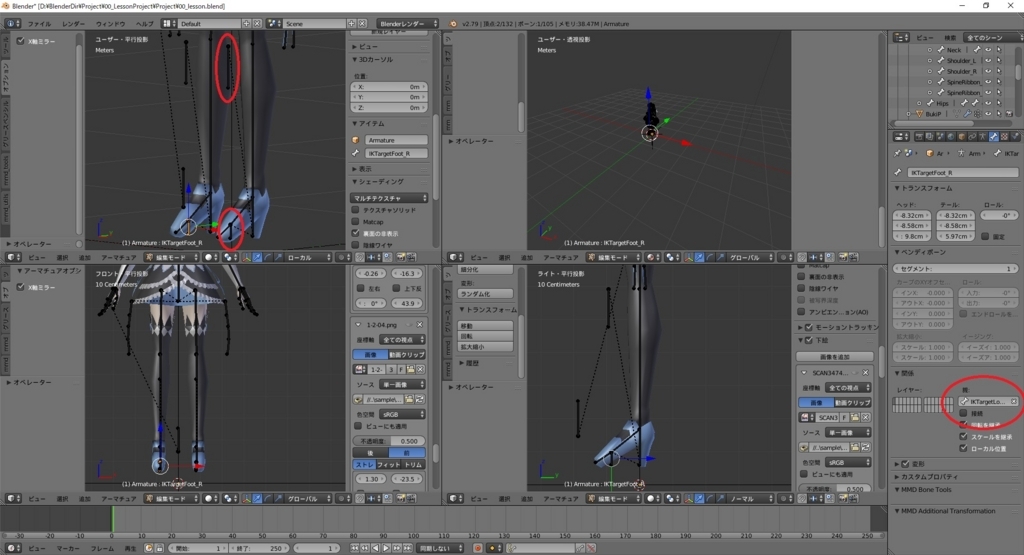
Task: Enable the Matcap checkbox
Action: click(x=355, y=222)
